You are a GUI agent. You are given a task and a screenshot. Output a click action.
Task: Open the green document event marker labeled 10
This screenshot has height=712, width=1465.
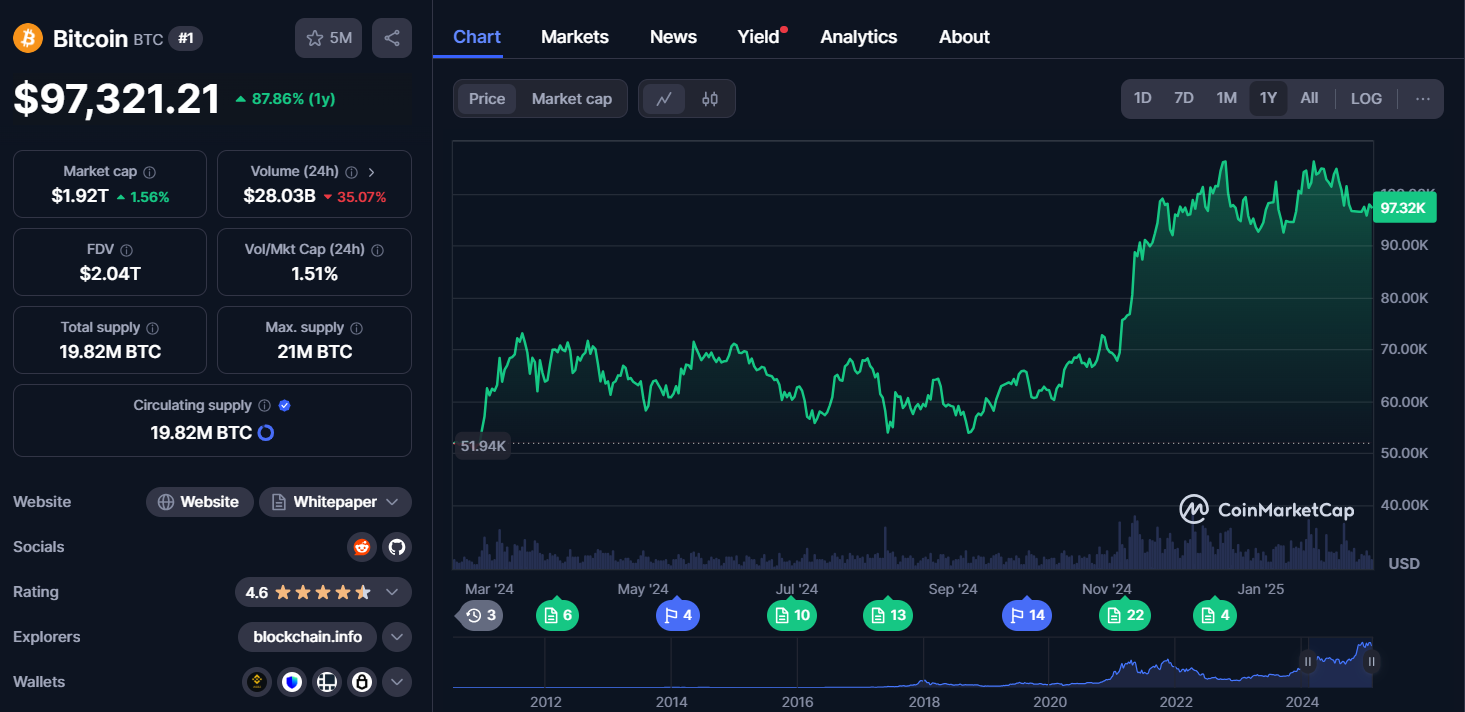(792, 615)
